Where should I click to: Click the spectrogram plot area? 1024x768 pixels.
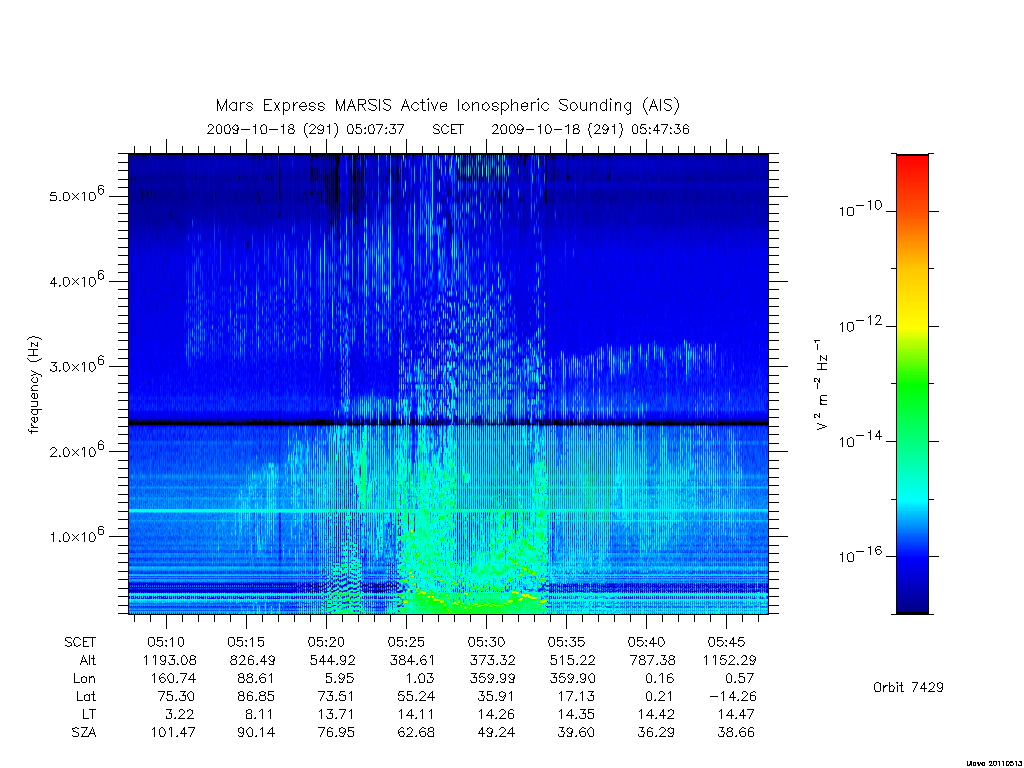[x=448, y=384]
